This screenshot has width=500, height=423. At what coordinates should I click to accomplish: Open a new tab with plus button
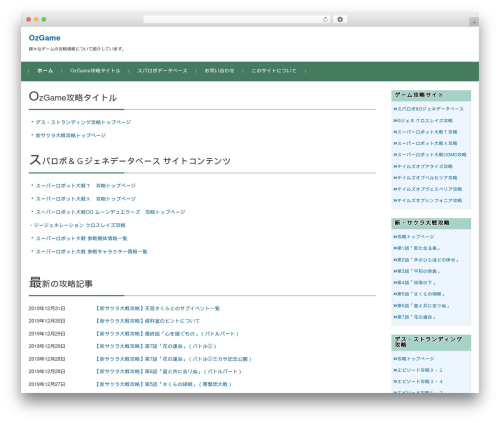[x=474, y=22]
